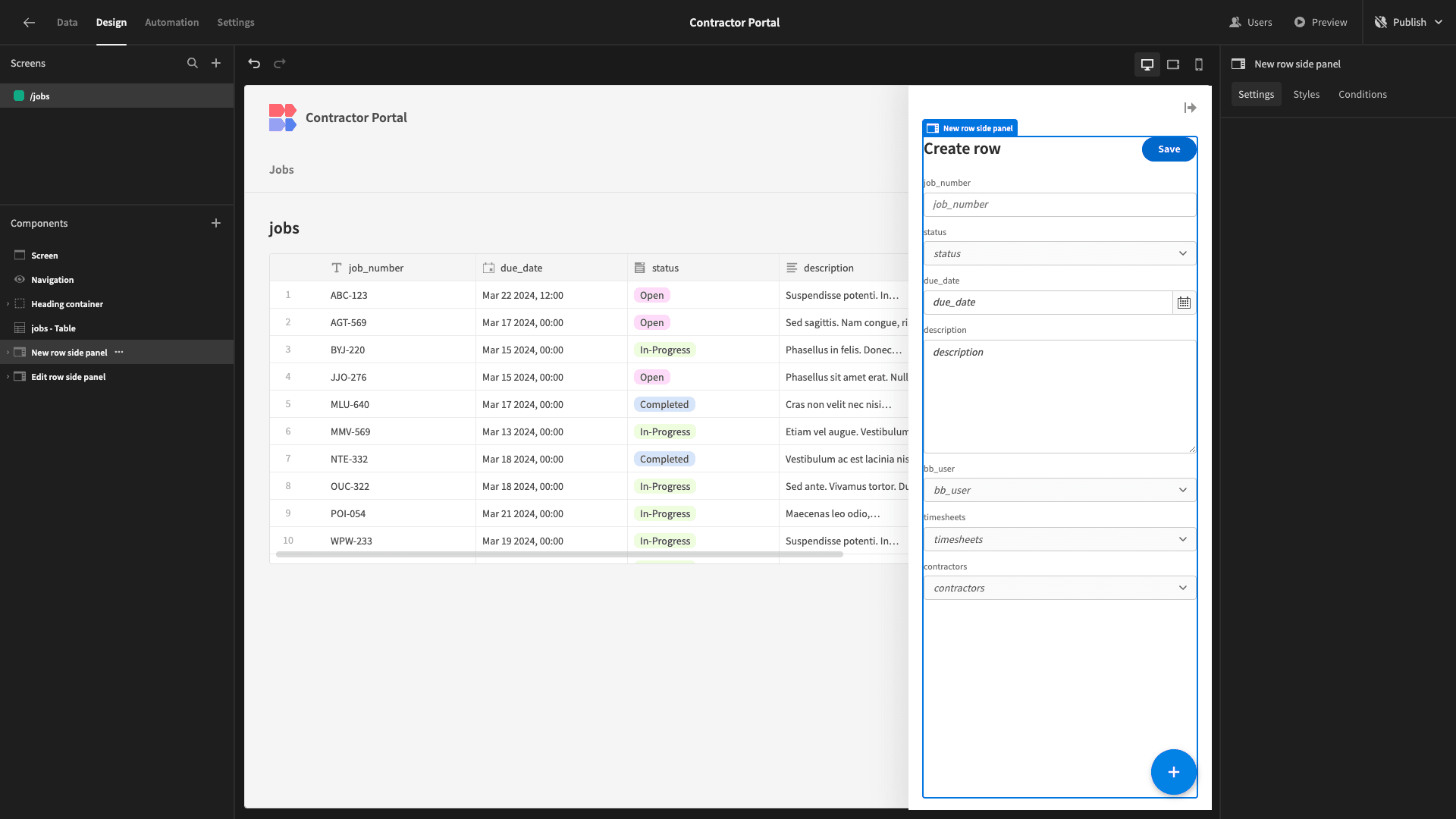Switch to the Styles tab

[1307, 94]
